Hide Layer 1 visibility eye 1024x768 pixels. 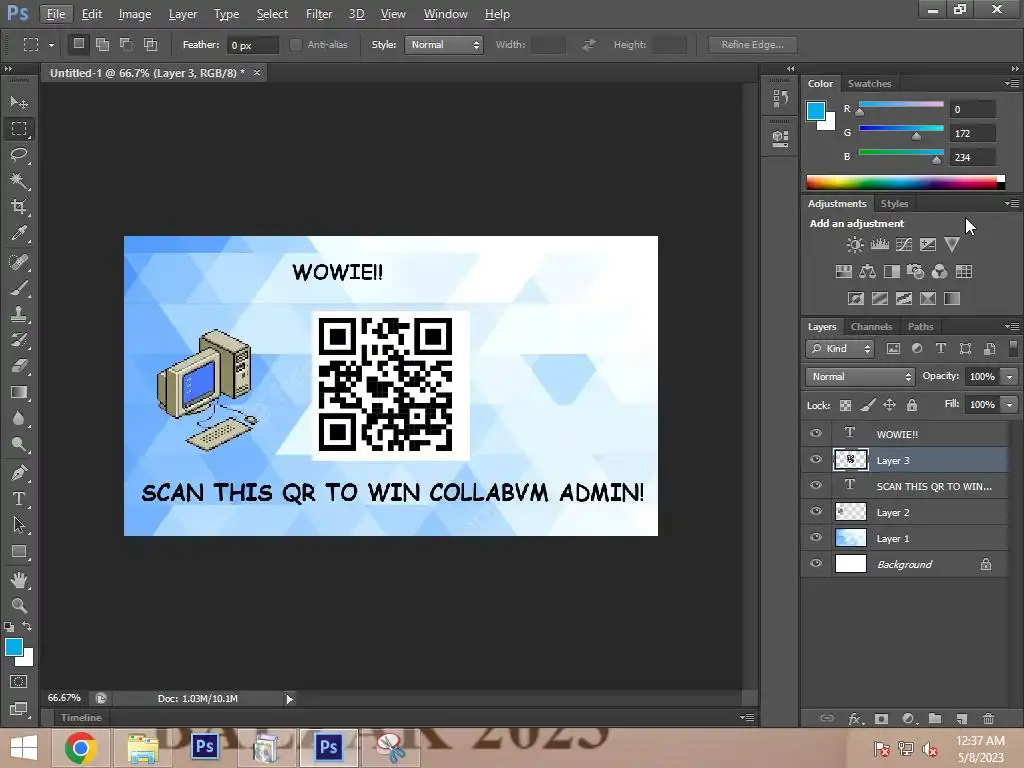pyautogui.click(x=816, y=538)
